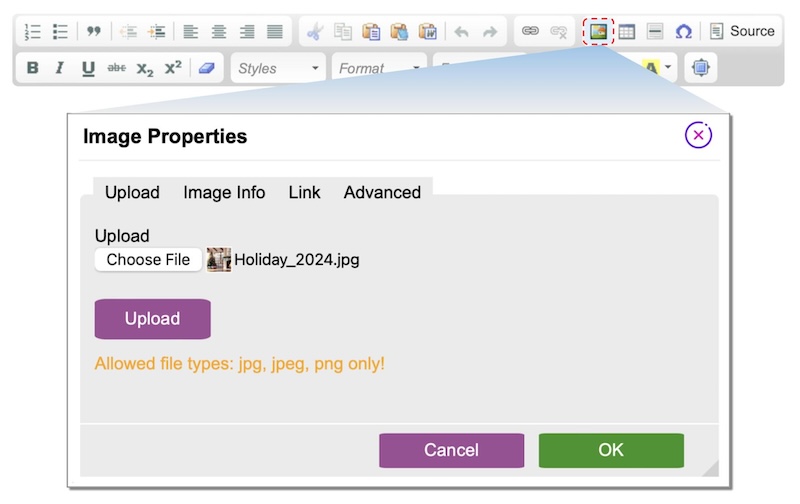
Task: Remove formatting with eraser icon
Action: coord(207,68)
